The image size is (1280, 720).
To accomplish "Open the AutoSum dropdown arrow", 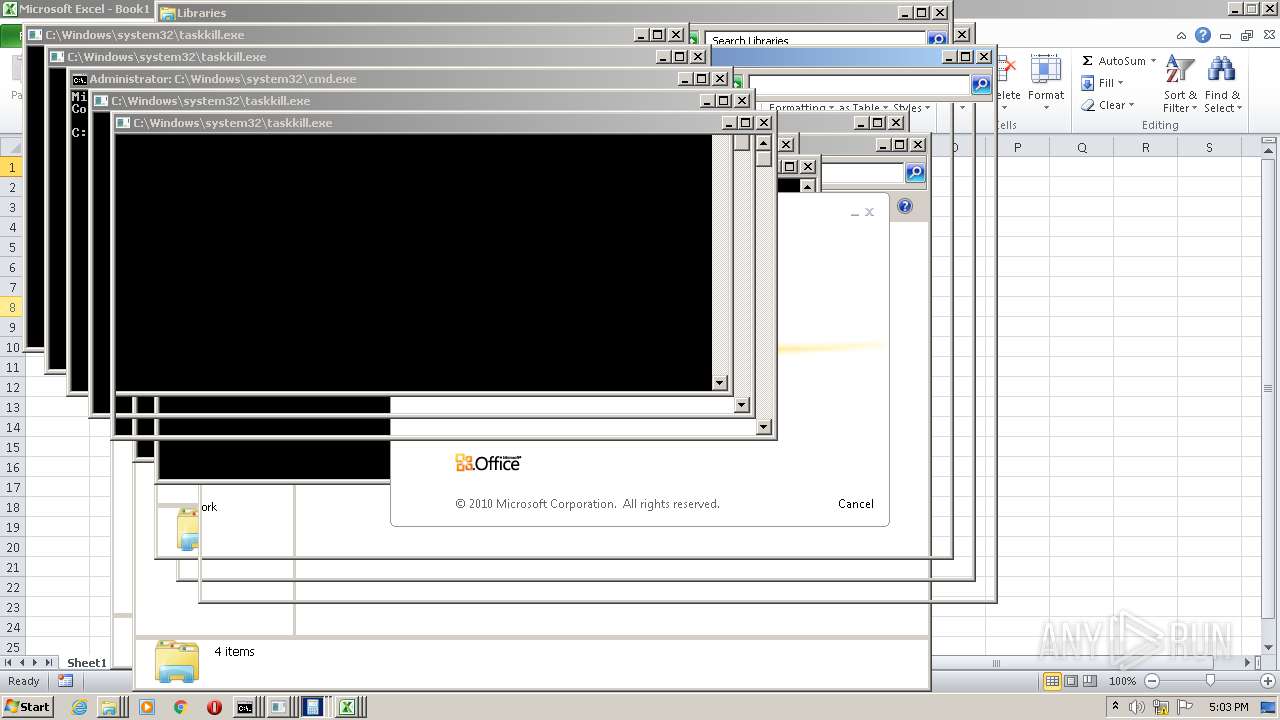I will (x=1153, y=61).
